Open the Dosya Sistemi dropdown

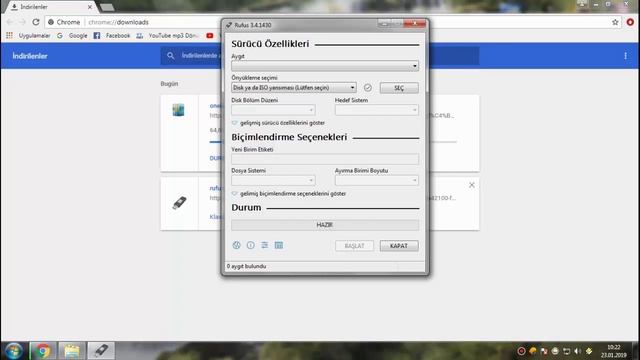(273, 180)
